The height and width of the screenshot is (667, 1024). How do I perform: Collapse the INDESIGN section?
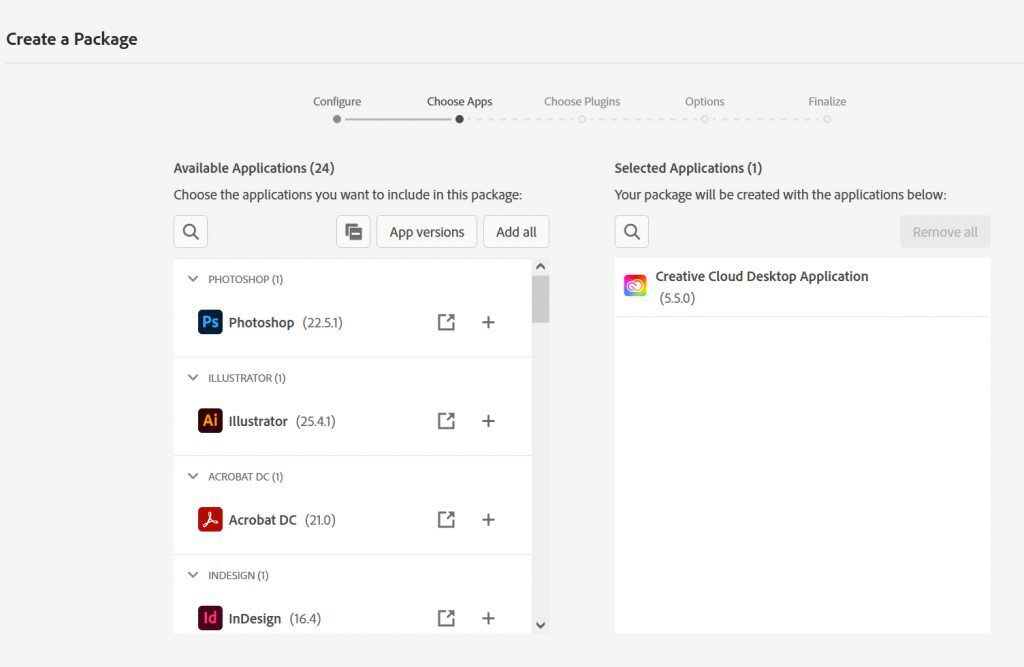(x=192, y=575)
